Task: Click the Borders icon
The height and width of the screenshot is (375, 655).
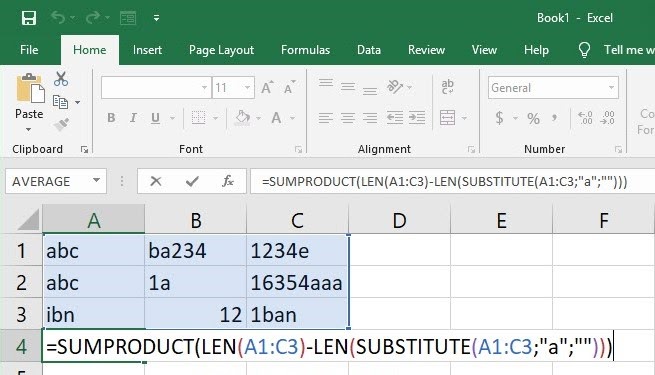Action: (x=198, y=118)
